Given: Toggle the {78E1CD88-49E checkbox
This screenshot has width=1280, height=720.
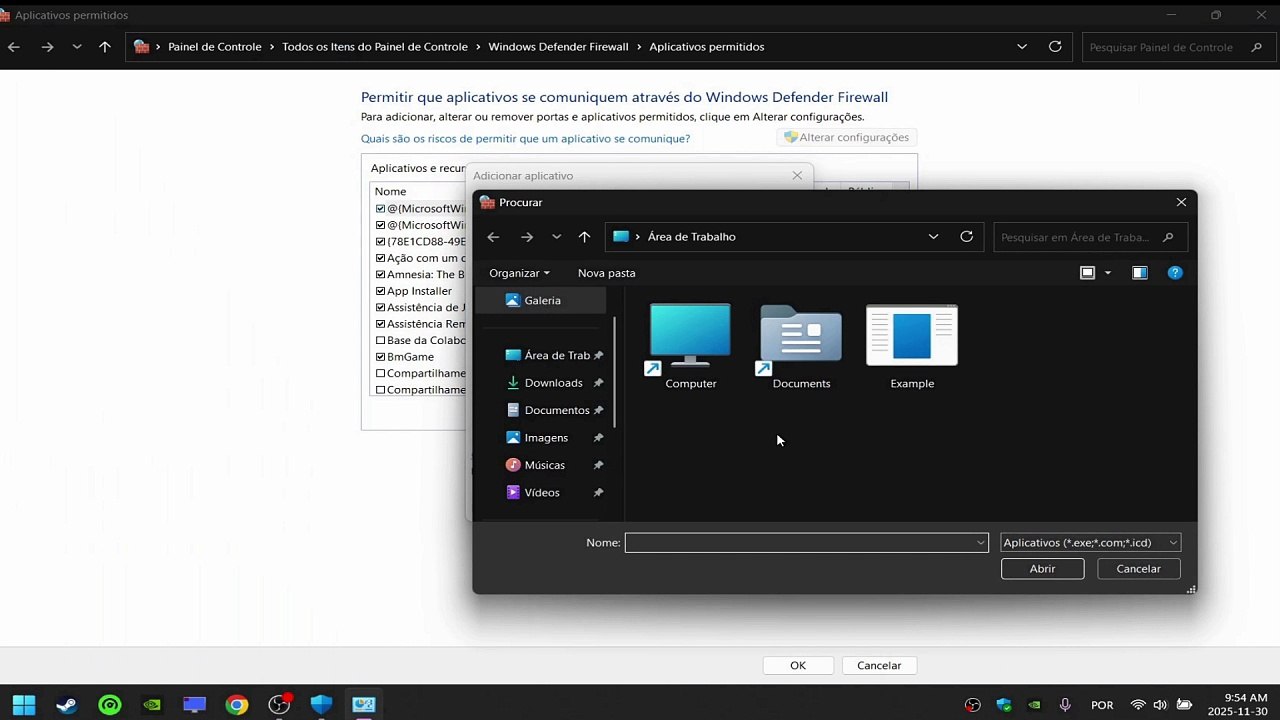Looking at the screenshot, I should (x=380, y=241).
